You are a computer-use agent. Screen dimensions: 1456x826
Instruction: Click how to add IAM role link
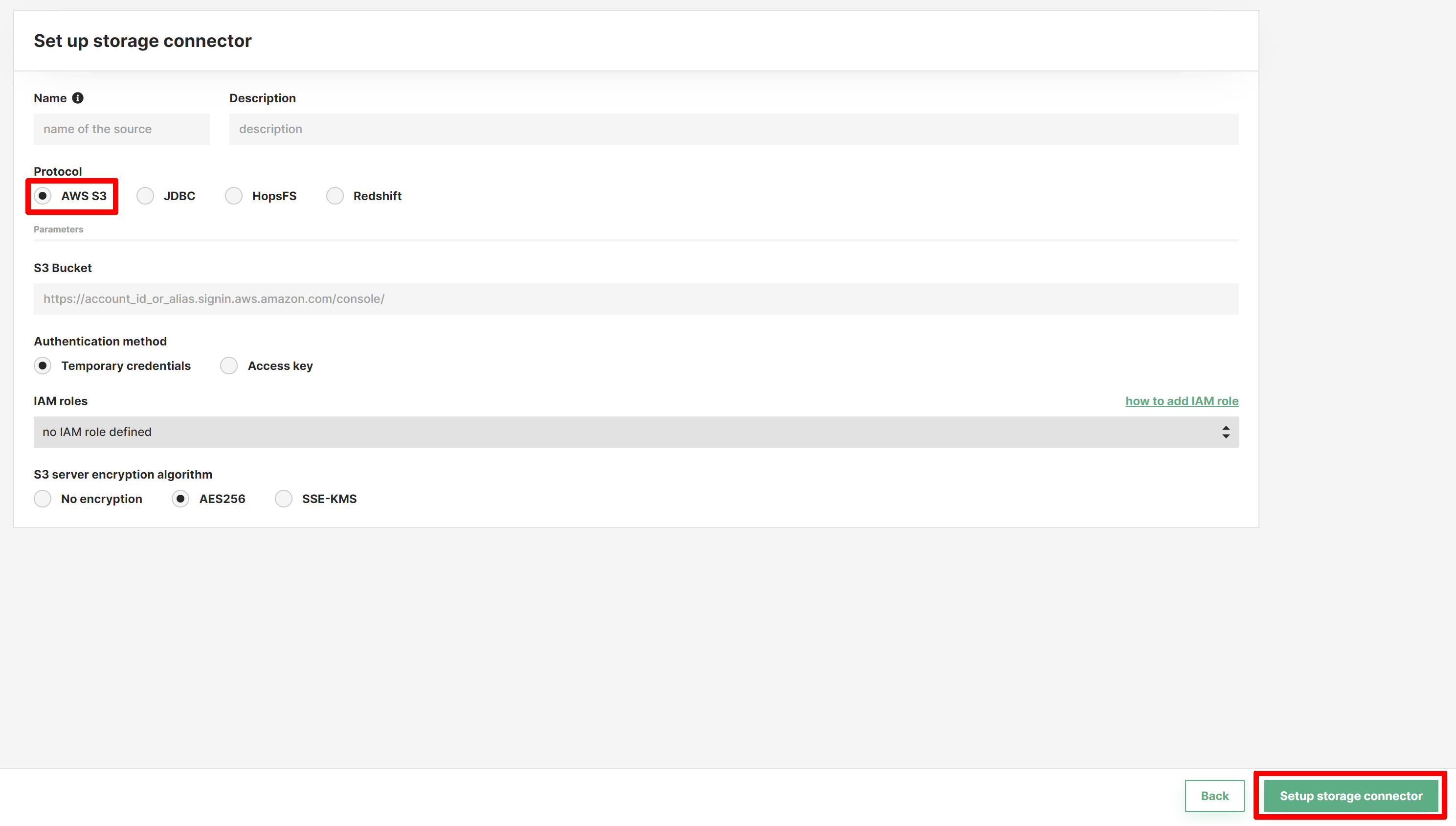pos(1181,400)
